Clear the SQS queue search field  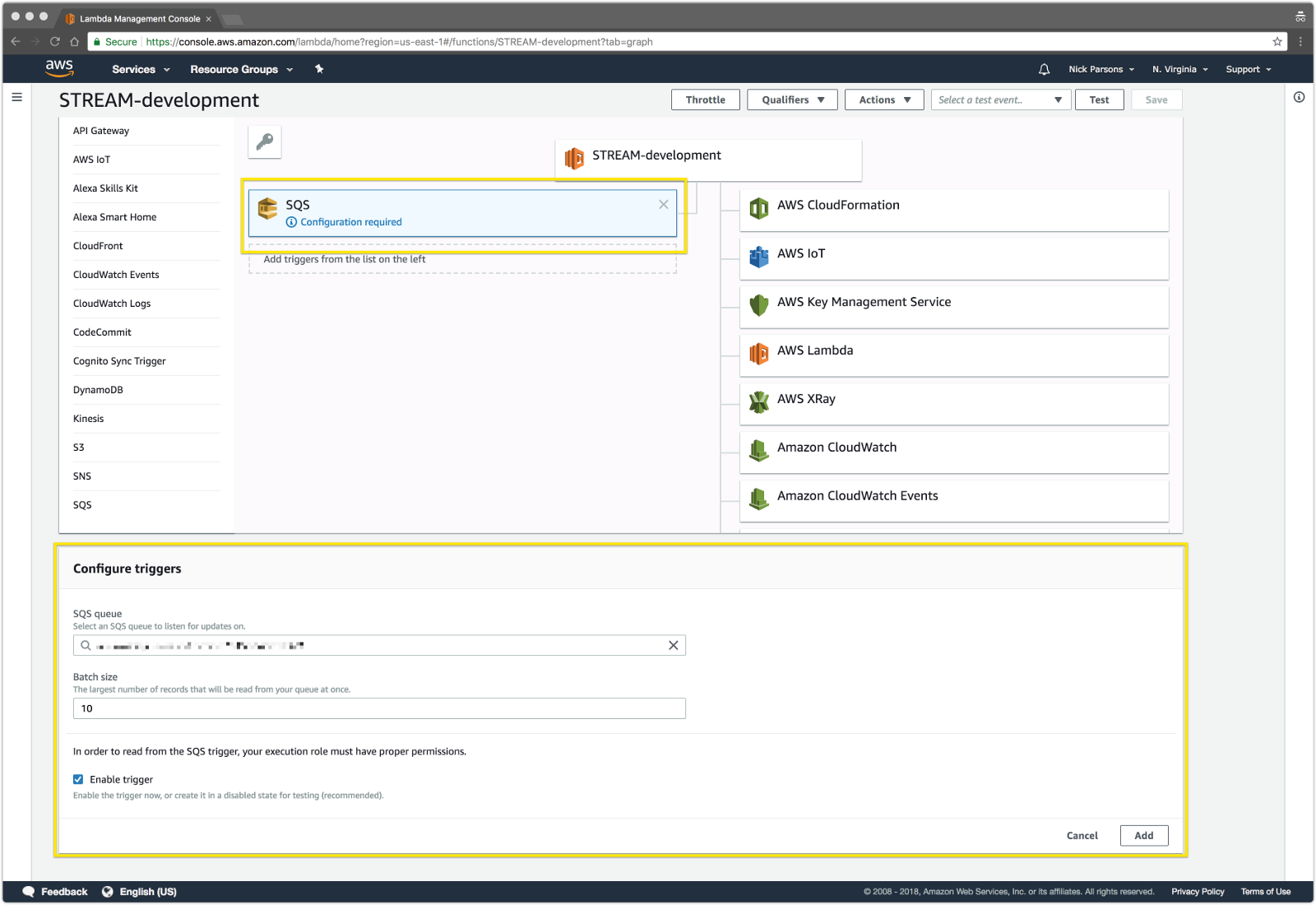[x=674, y=645]
